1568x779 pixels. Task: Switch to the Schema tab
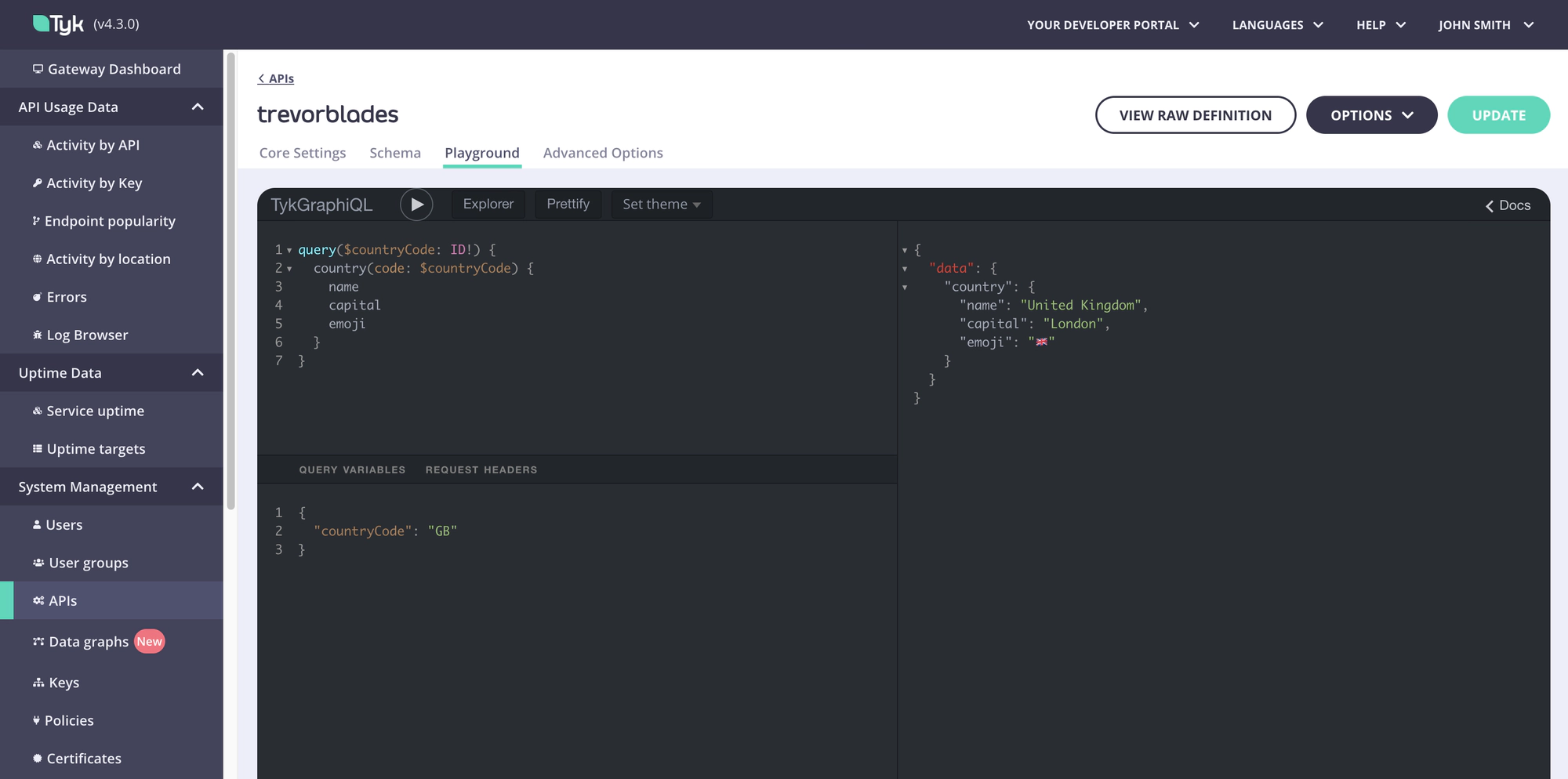tap(395, 153)
